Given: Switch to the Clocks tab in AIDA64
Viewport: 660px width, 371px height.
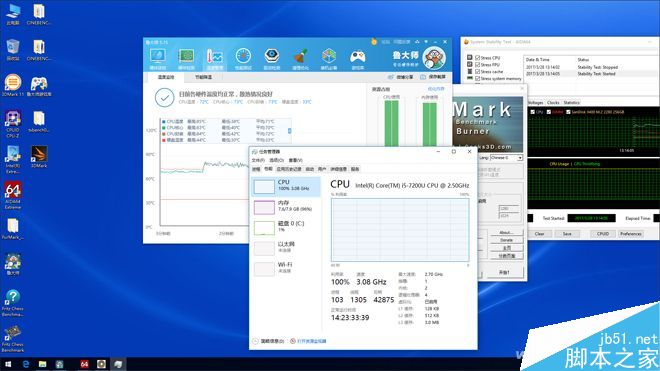Looking at the screenshot, I should (553, 102).
